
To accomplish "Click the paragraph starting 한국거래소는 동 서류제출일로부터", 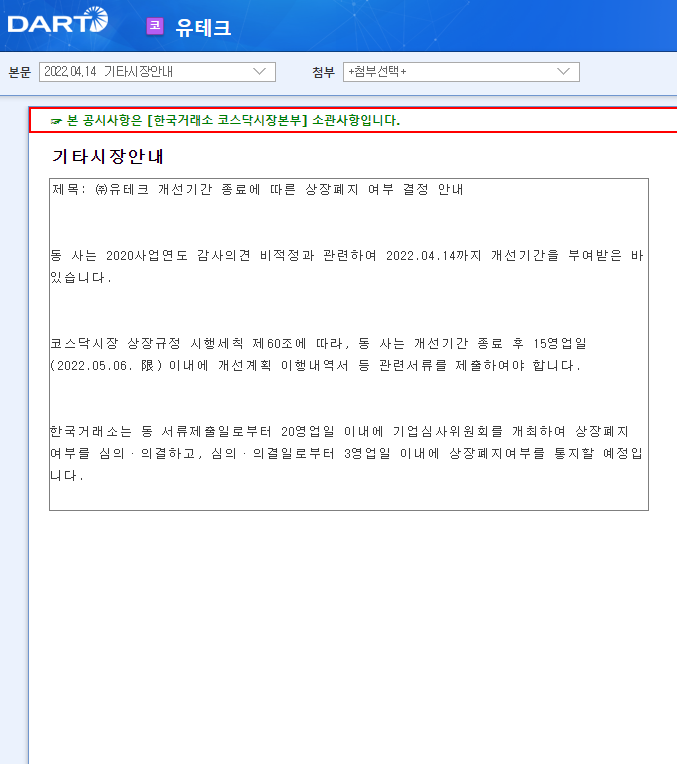I will (x=347, y=454).
